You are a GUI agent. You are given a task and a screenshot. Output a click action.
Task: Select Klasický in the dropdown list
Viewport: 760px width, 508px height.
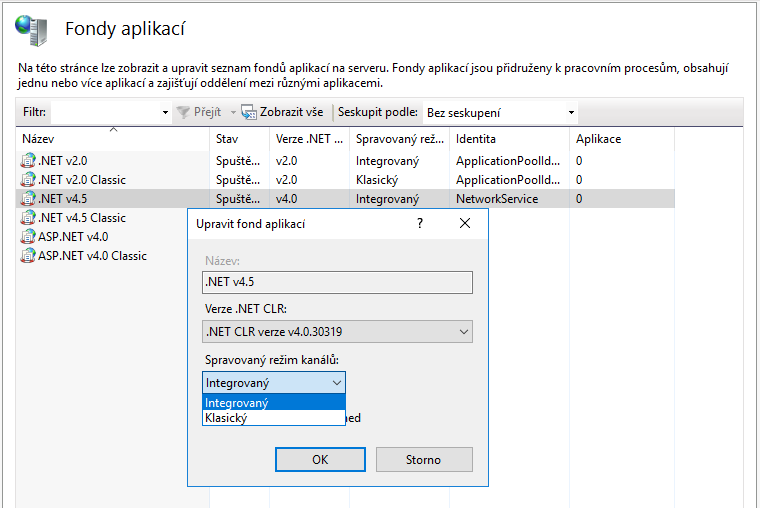point(274,418)
